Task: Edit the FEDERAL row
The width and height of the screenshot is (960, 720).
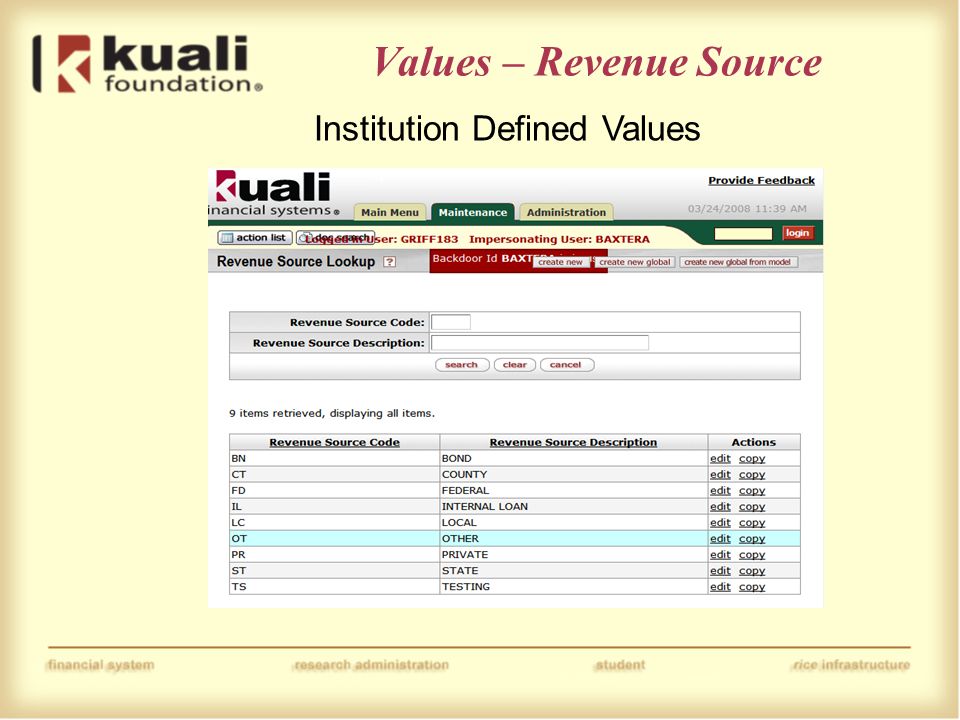Action: pyautogui.click(x=720, y=490)
